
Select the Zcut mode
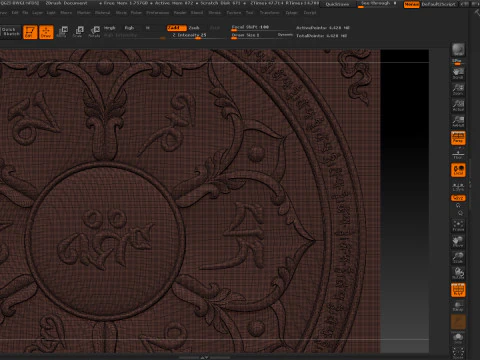coord(215,28)
